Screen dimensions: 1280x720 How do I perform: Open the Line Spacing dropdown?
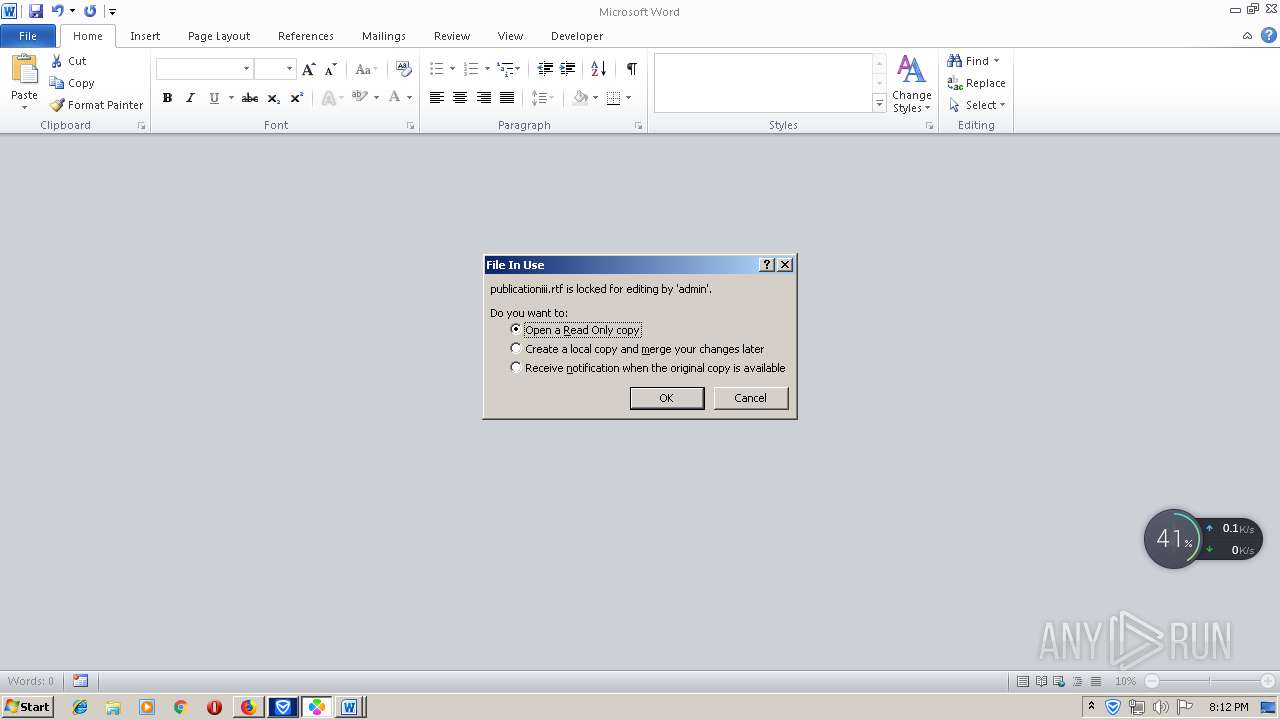542,98
